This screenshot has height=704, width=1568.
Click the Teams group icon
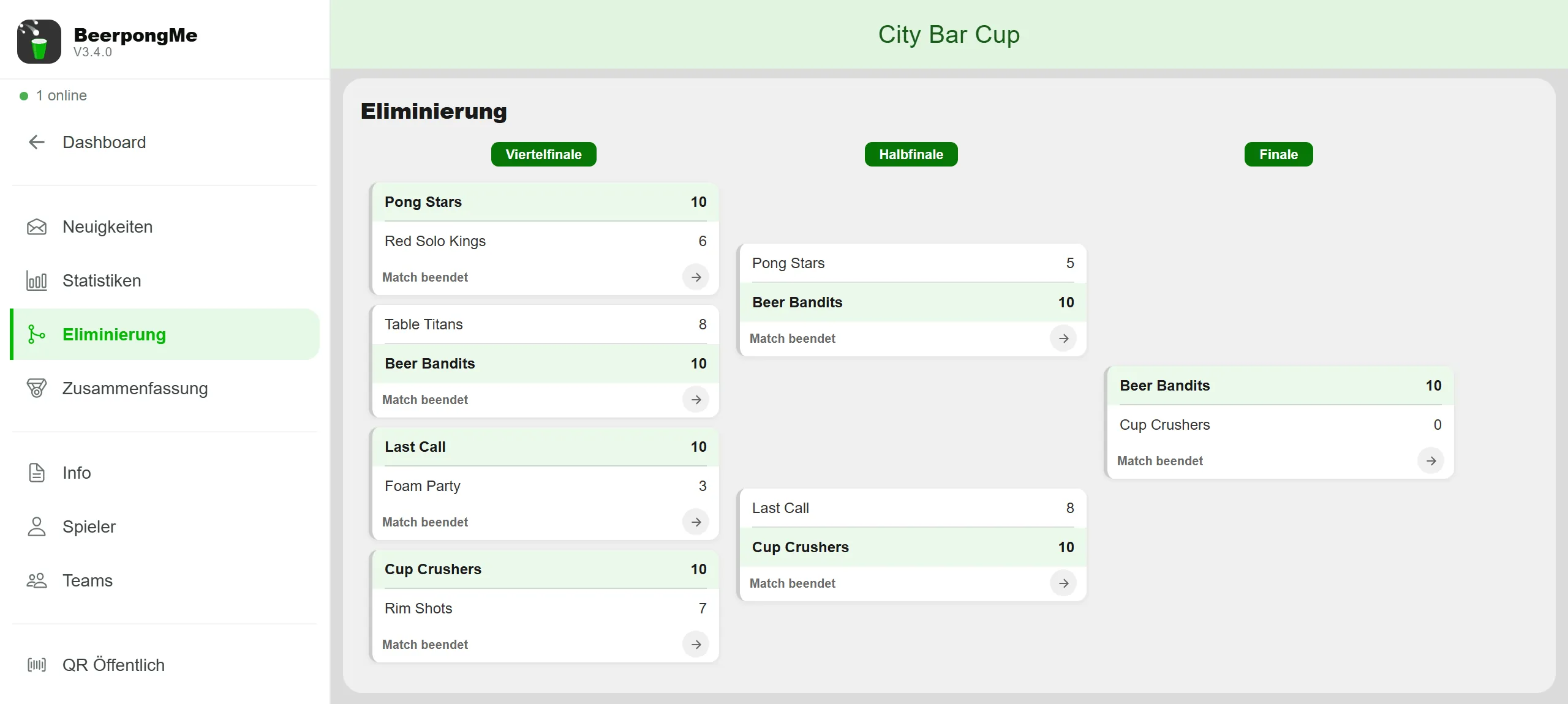(37, 581)
